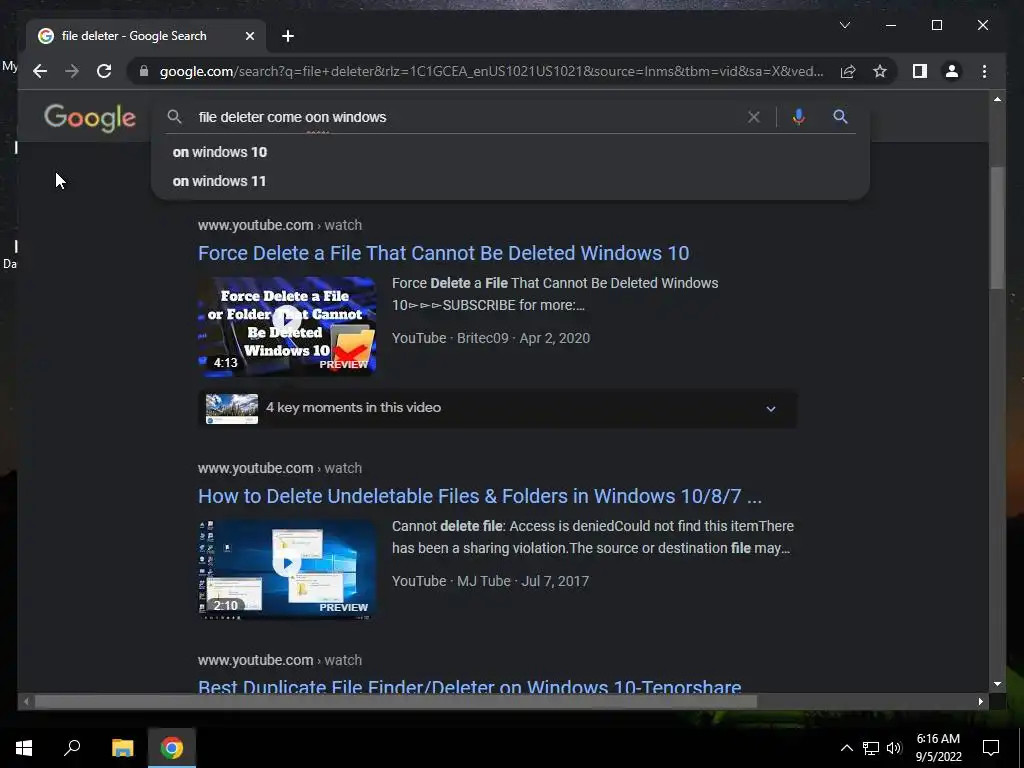Open the volume control in tray
The width and height of the screenshot is (1024, 768).
(x=894, y=748)
